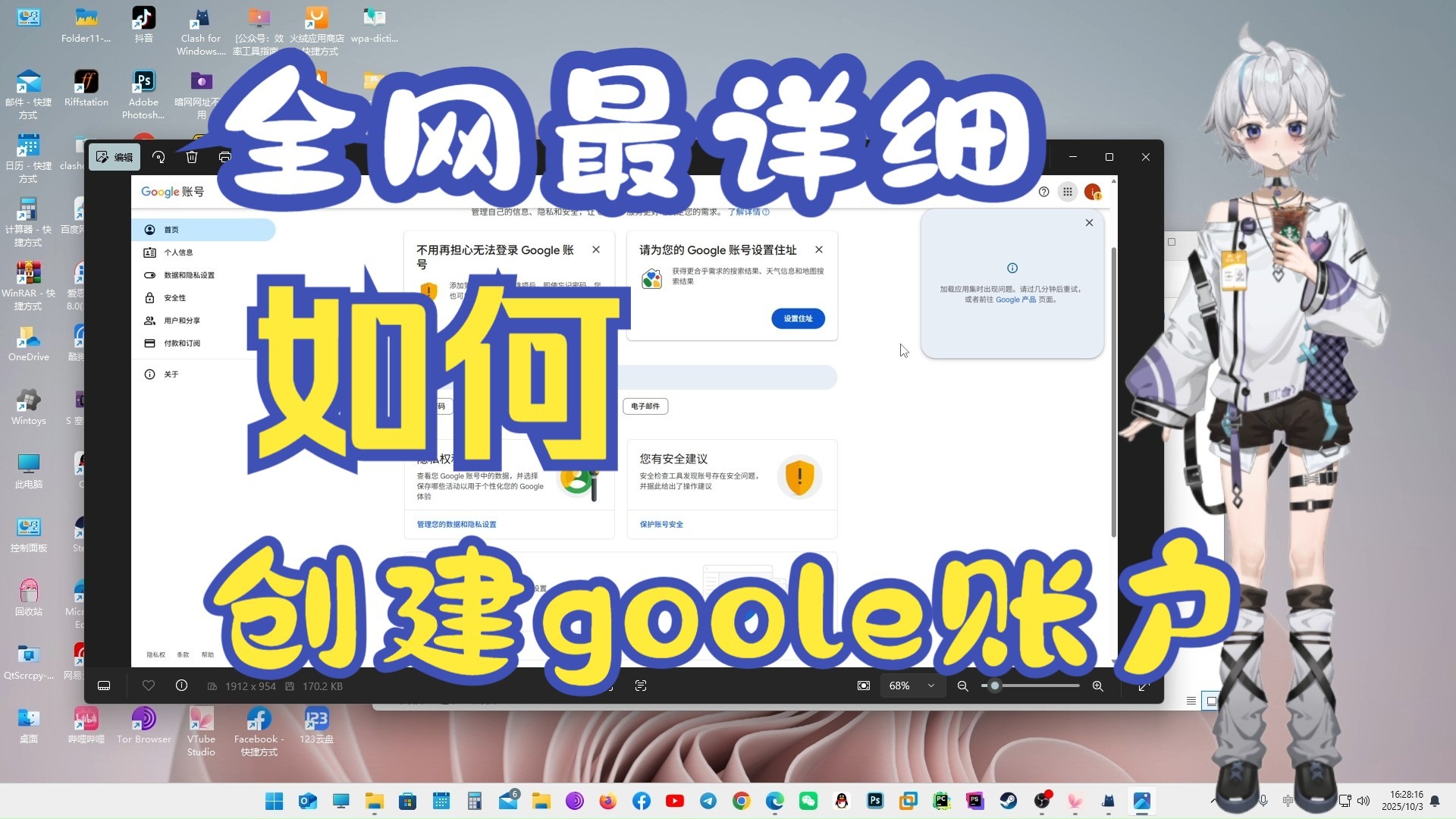
Task: Delete the image via the trash icon
Action: [x=191, y=157]
